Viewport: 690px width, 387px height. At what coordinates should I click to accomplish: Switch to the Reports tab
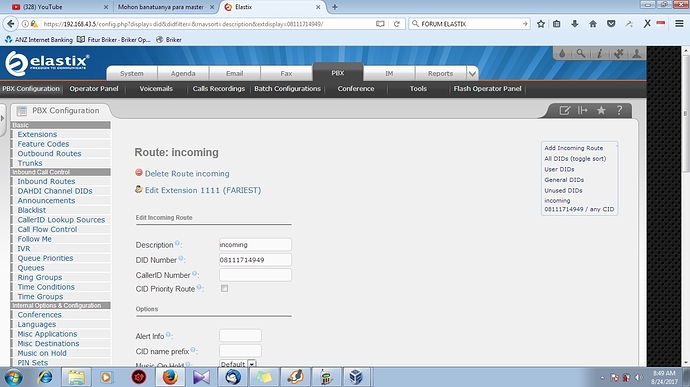coord(440,74)
